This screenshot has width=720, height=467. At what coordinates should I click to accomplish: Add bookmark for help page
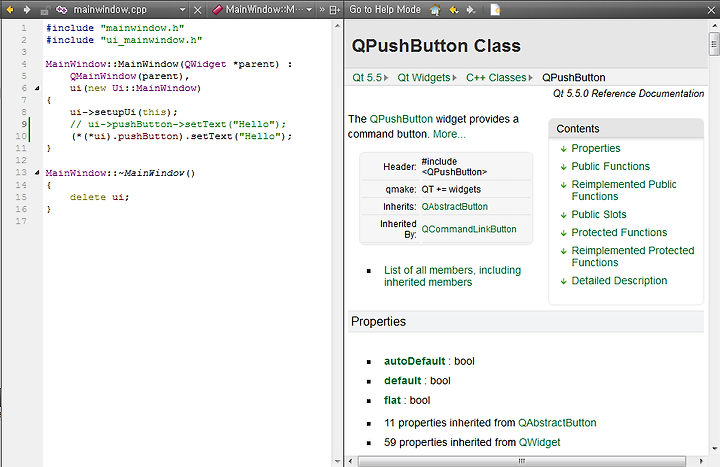(495, 10)
